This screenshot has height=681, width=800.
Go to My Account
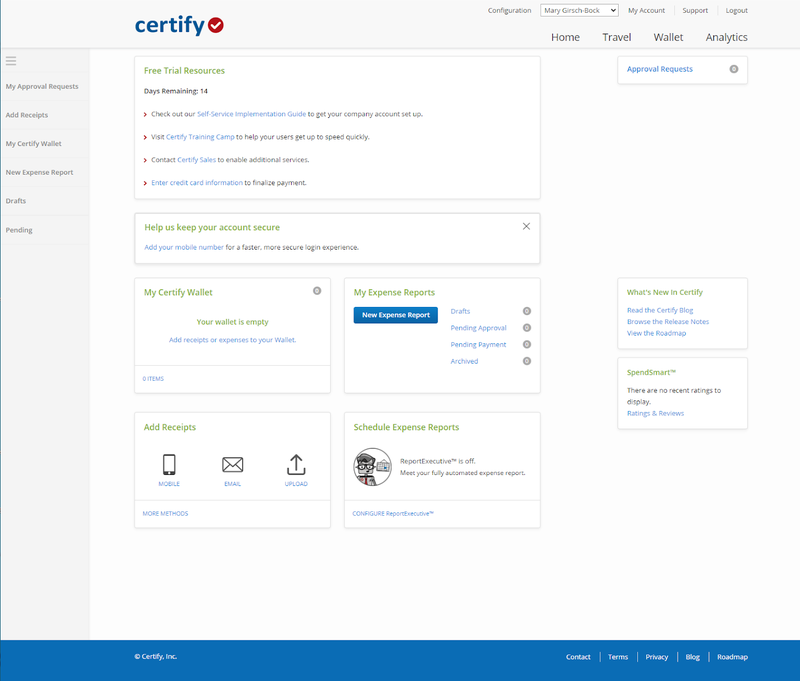coord(646,10)
